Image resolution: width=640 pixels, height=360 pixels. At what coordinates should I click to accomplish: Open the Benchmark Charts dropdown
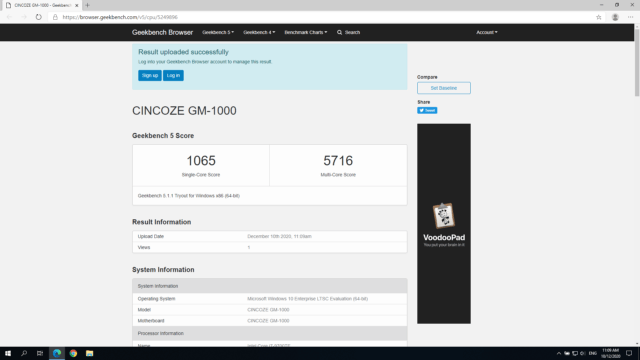pyautogui.click(x=306, y=32)
